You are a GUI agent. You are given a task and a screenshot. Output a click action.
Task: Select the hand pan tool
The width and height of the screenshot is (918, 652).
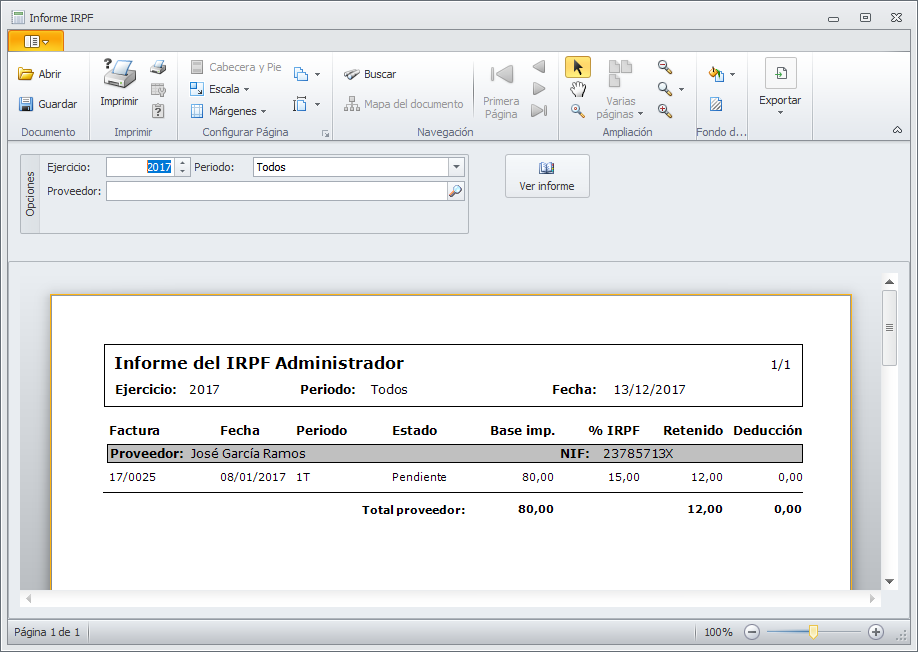coord(577,89)
